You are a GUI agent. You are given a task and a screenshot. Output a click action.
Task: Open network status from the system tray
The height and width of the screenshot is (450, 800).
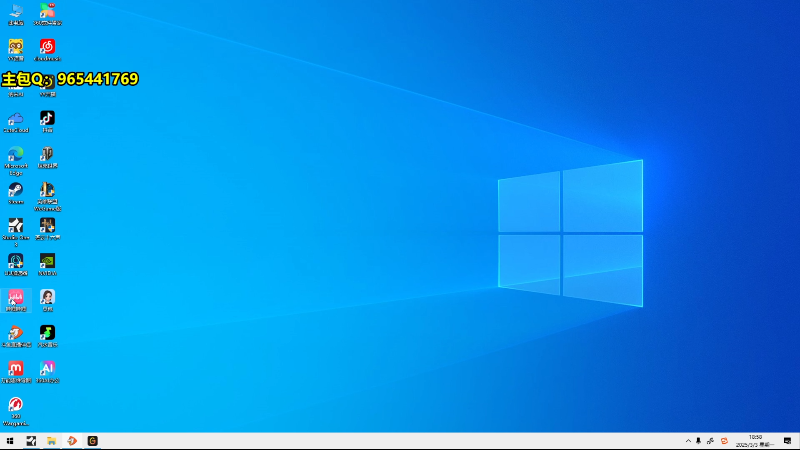710,441
